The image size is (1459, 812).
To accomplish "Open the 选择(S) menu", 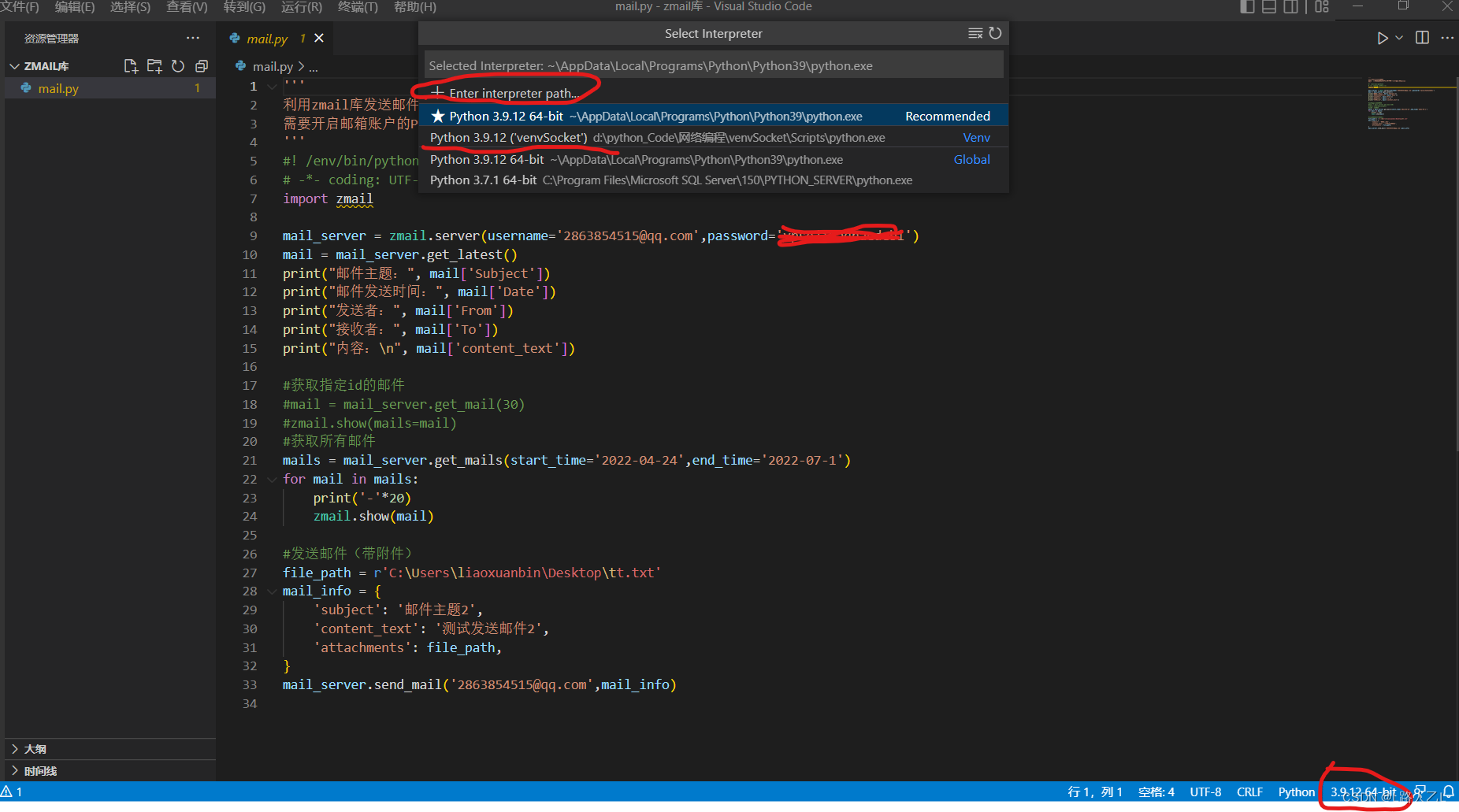I will pos(130,6).
